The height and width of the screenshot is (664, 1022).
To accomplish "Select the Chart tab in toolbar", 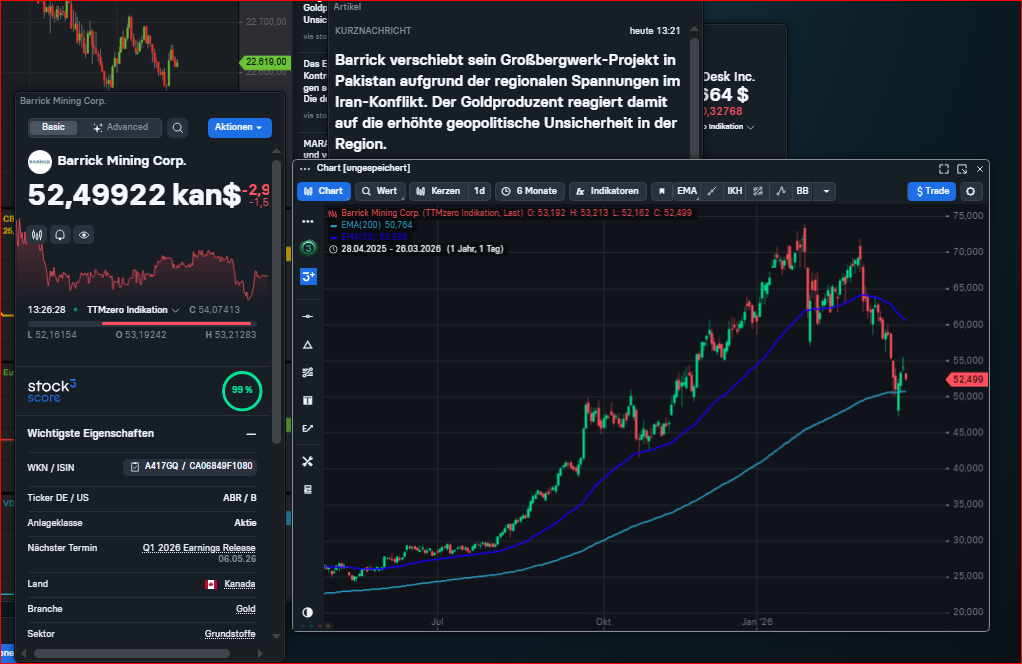I will [x=323, y=191].
